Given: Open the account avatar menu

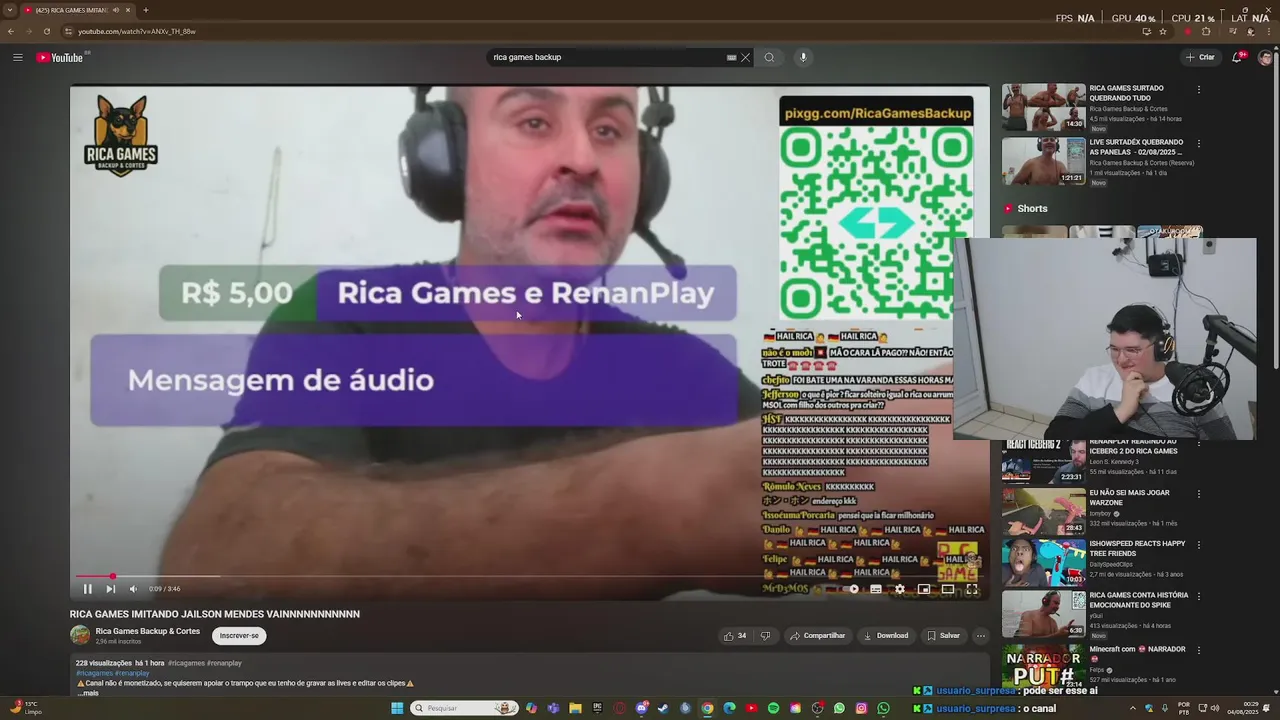Looking at the screenshot, I should 1265,57.
